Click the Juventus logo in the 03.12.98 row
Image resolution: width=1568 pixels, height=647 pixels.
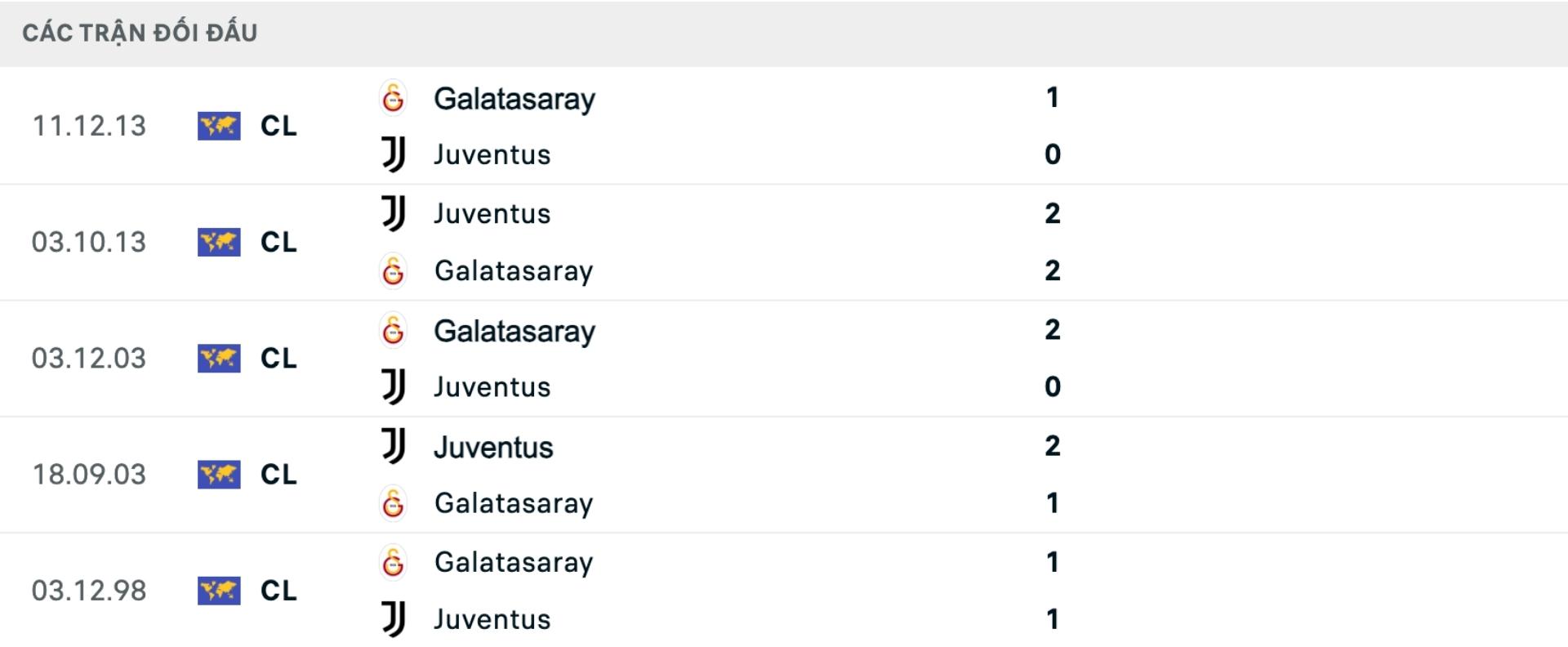point(394,619)
